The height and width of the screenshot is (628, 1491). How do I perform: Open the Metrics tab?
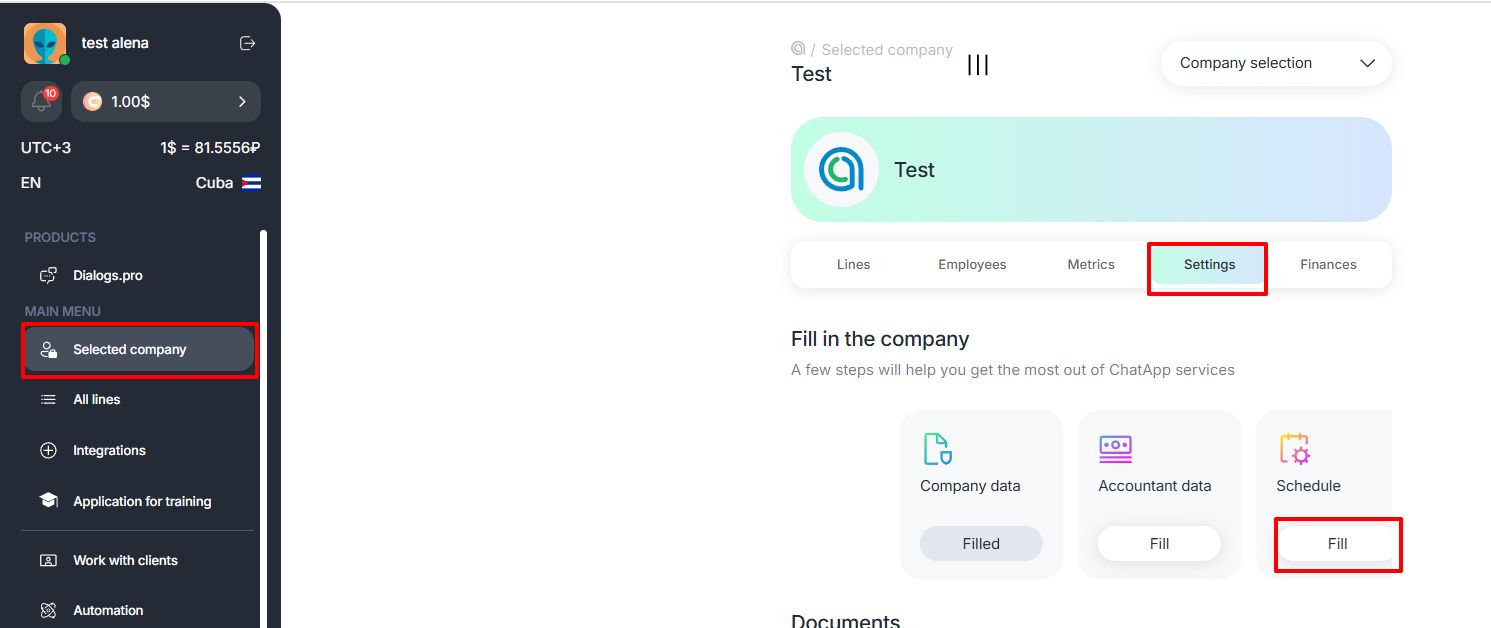coord(1090,265)
